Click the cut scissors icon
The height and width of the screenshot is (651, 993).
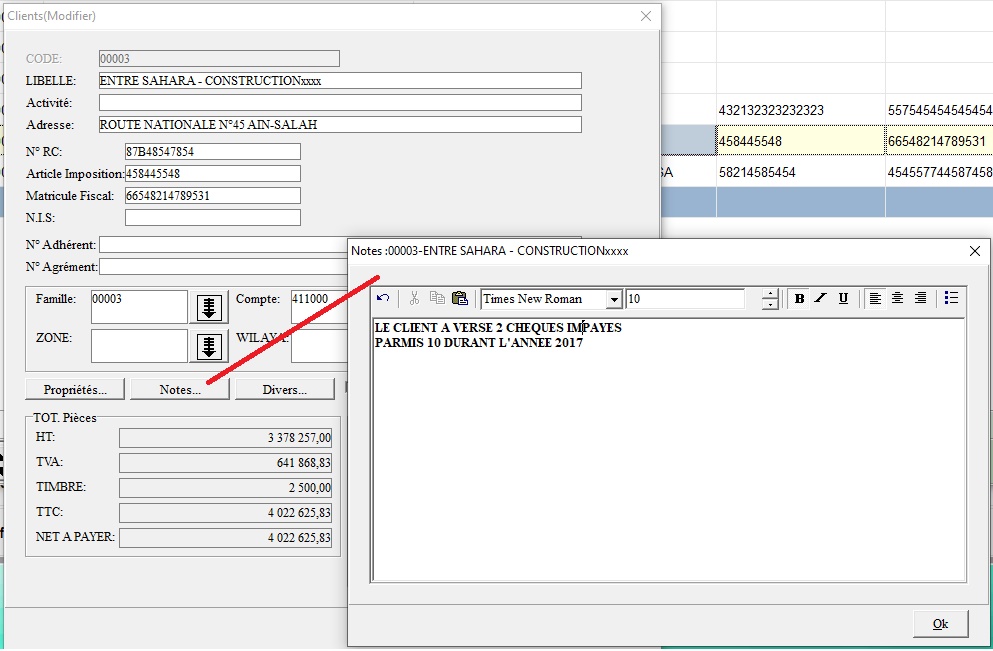coord(414,298)
